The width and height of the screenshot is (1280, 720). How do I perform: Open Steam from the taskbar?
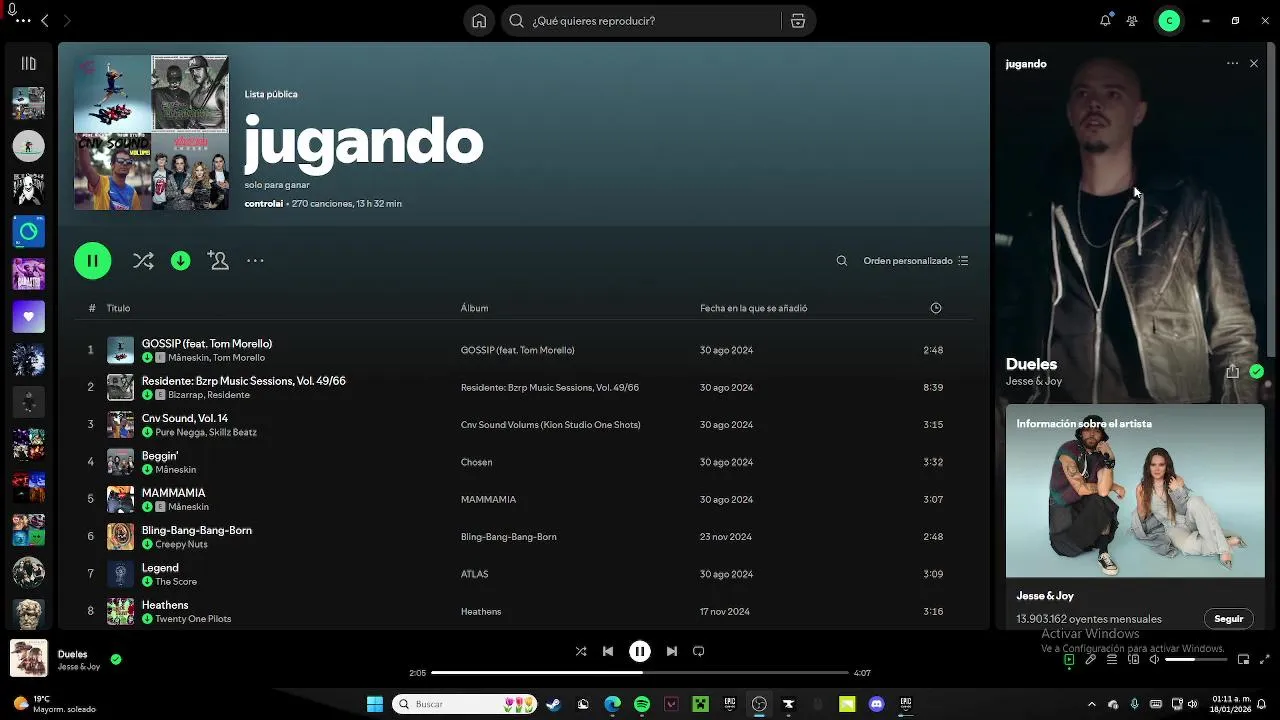coord(553,704)
